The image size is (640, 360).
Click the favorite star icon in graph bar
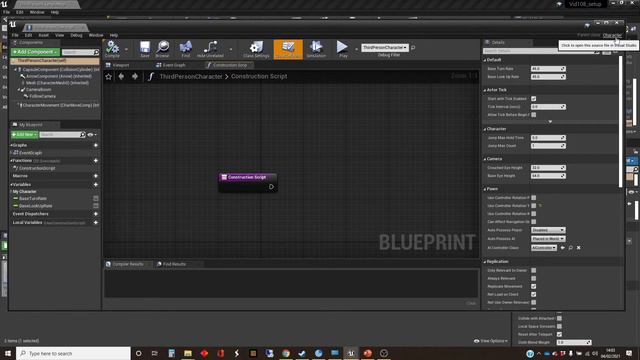[109, 76]
